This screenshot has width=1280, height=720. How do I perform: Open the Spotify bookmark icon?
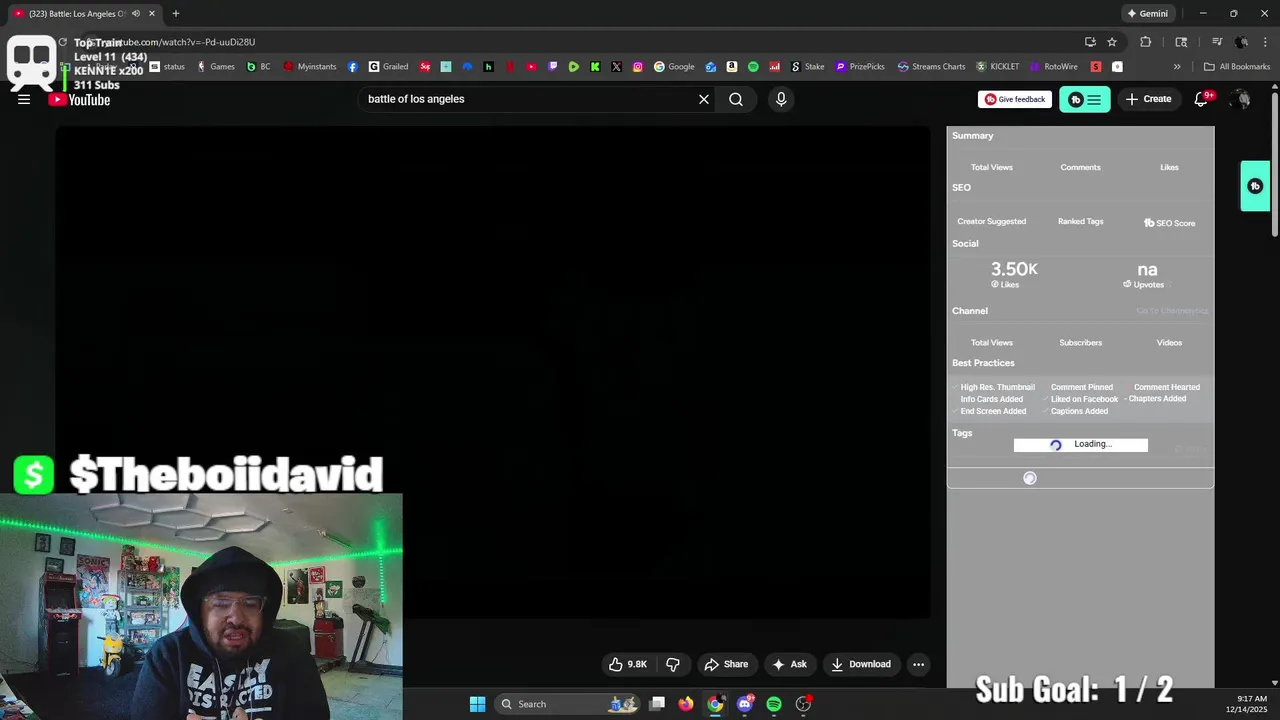click(x=753, y=67)
